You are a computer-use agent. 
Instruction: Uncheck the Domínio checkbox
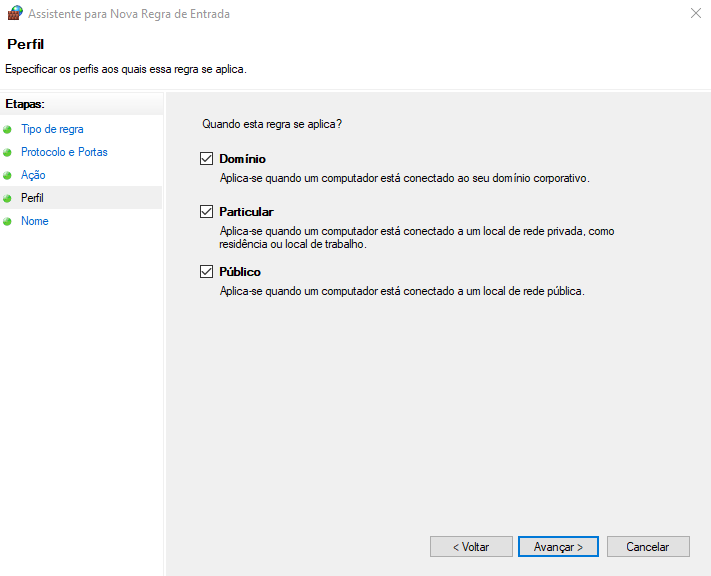[x=207, y=159]
